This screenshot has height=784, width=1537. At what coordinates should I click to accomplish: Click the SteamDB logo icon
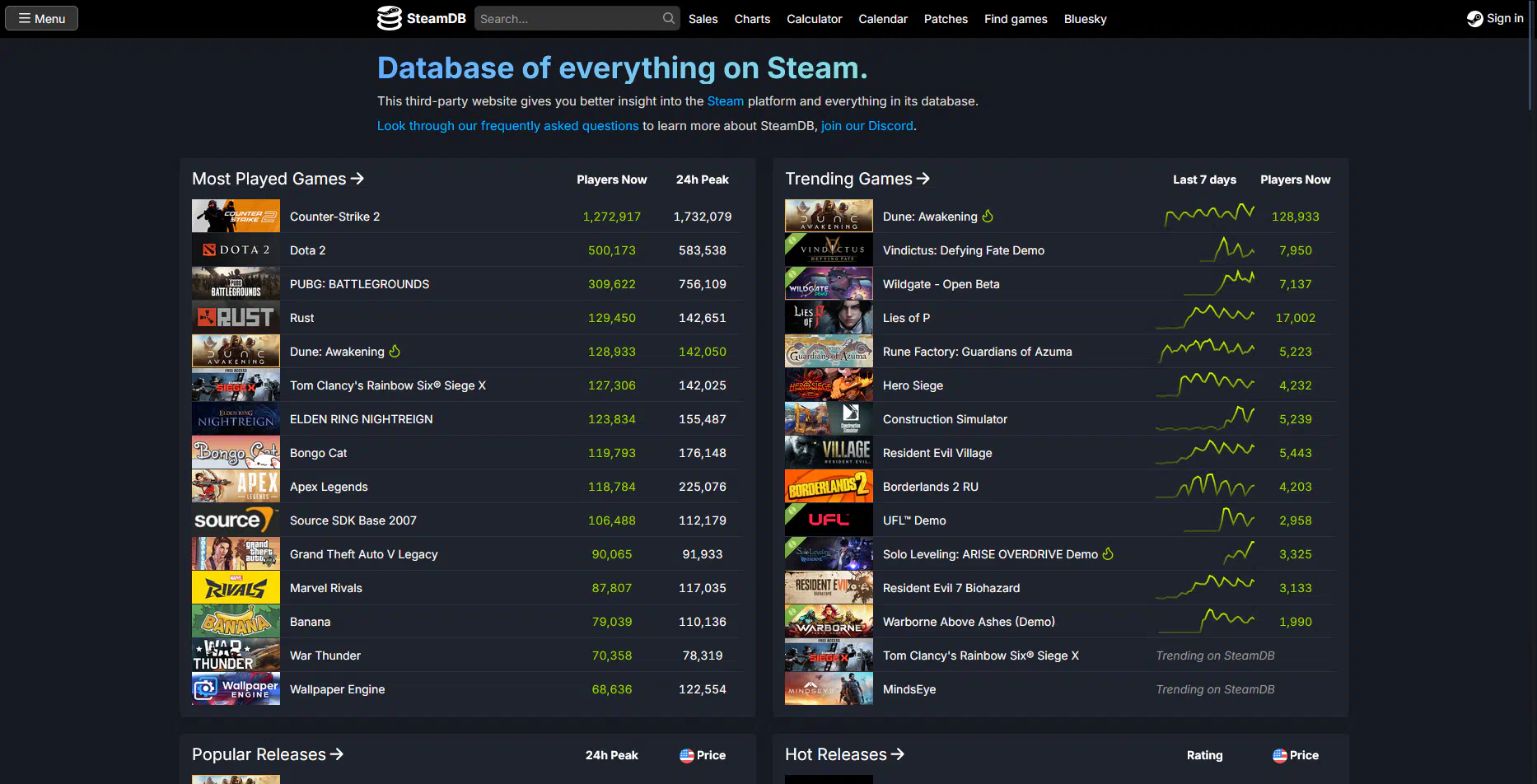coord(389,18)
